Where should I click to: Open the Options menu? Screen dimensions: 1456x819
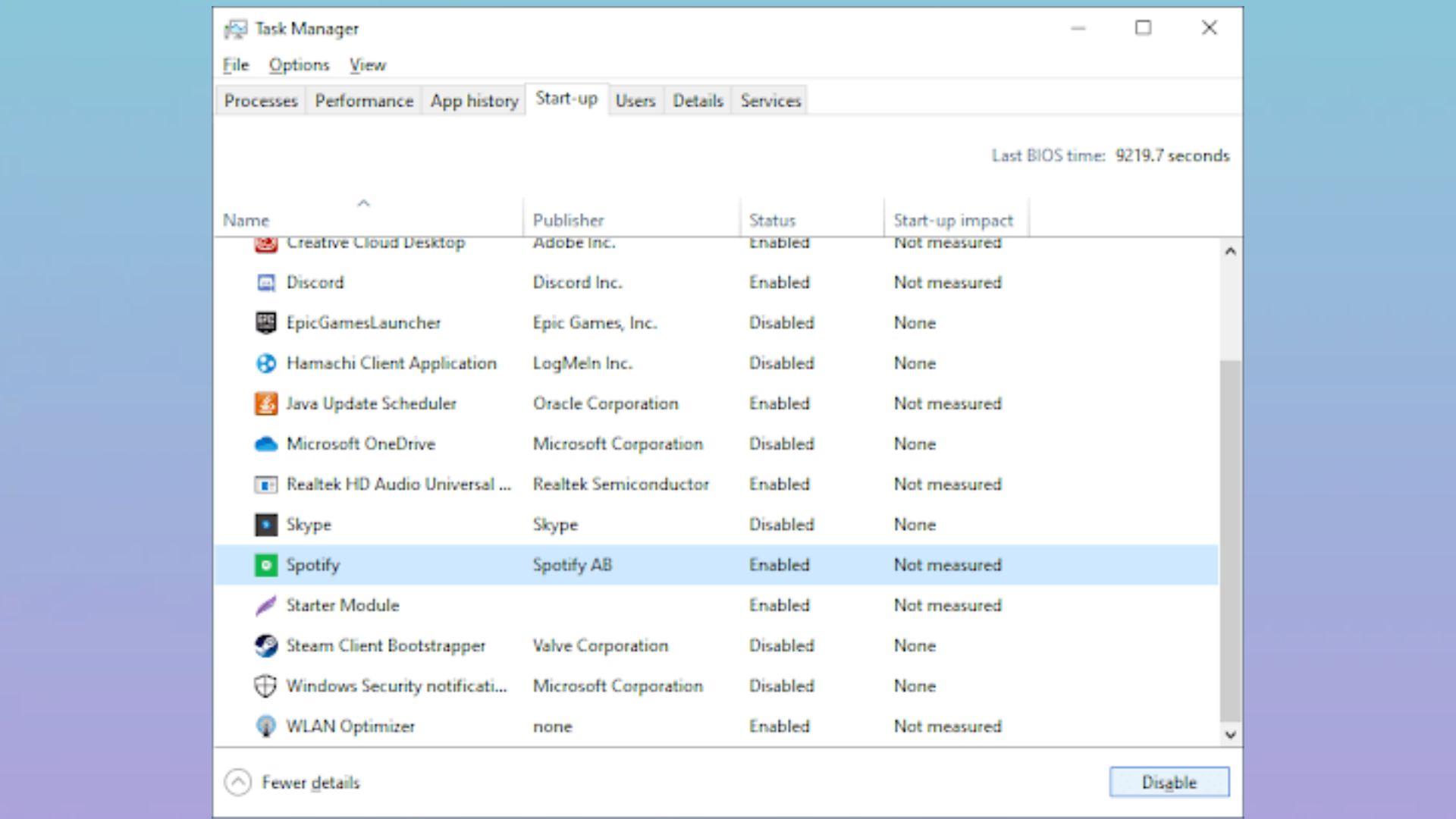pos(299,65)
